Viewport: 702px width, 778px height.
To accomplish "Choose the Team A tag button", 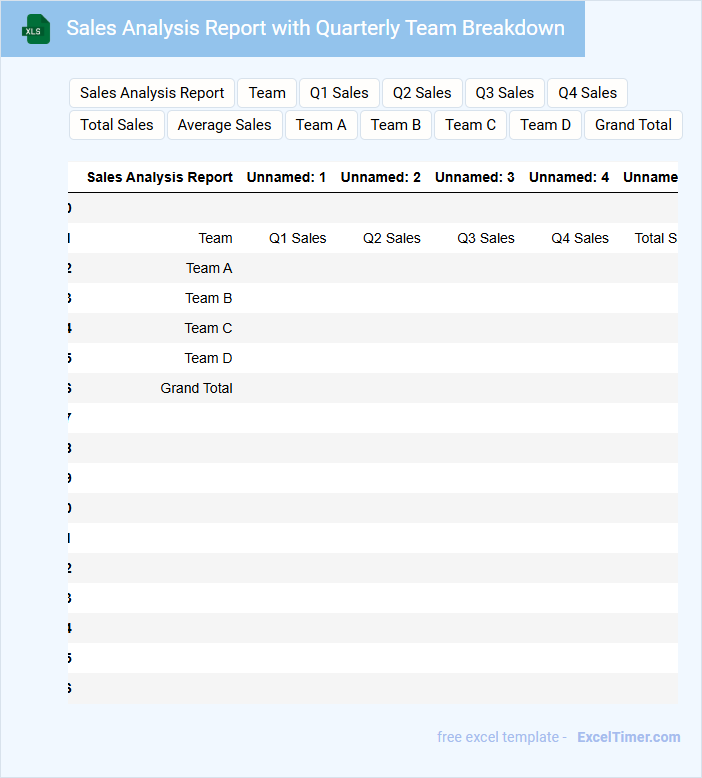I will (321, 125).
